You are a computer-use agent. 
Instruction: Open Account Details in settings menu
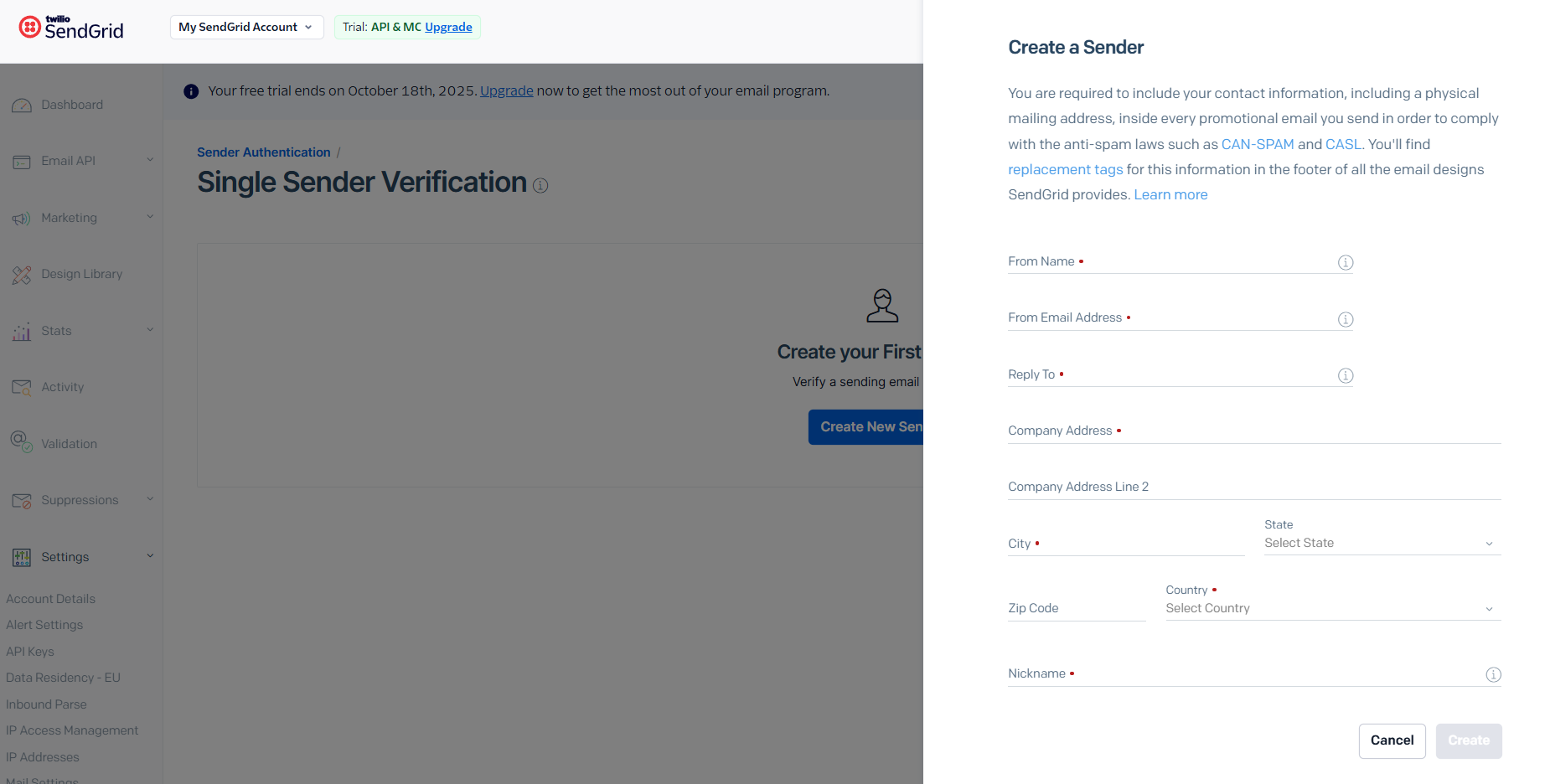pos(50,599)
